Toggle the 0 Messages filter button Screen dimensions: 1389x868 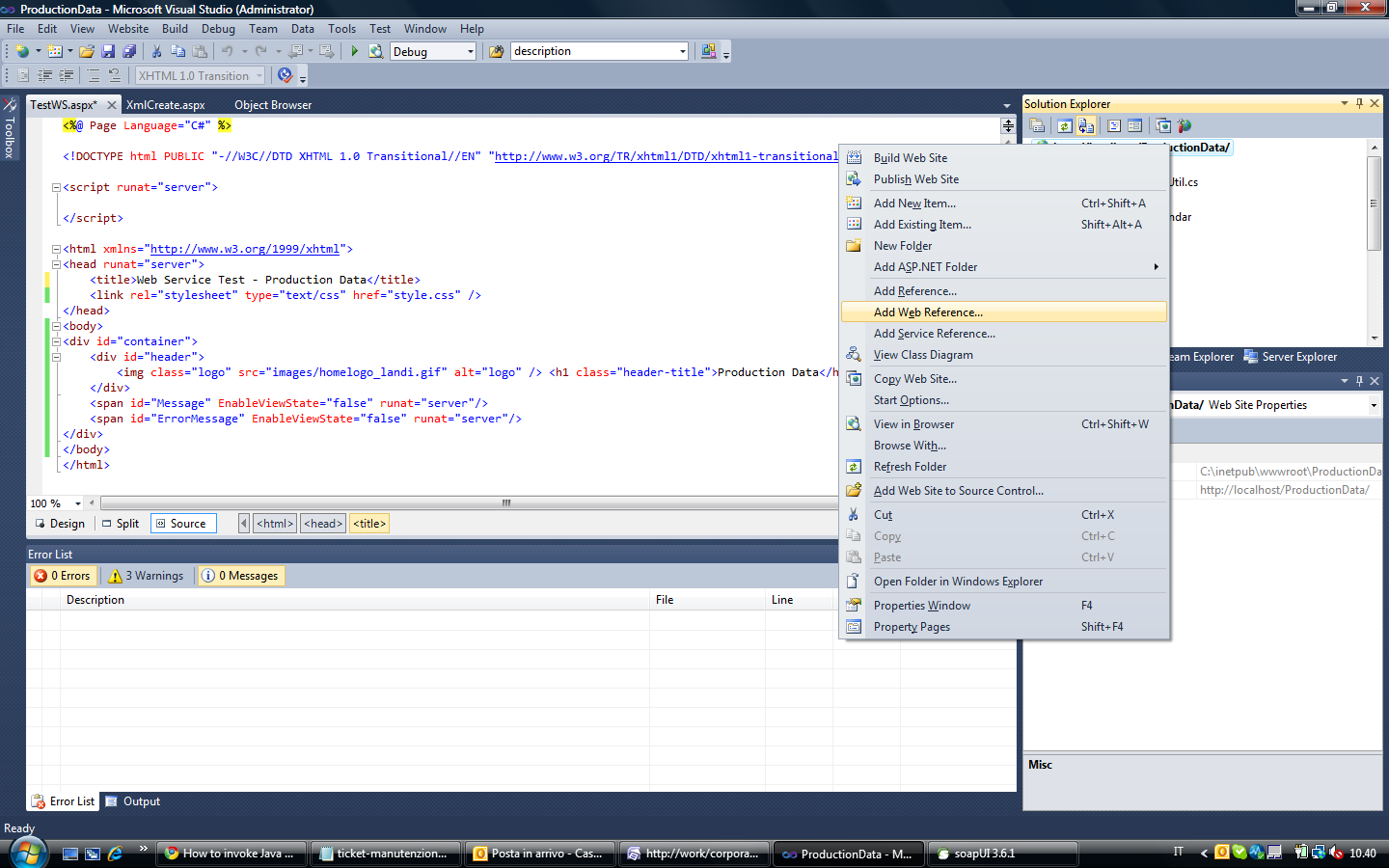[x=240, y=576]
